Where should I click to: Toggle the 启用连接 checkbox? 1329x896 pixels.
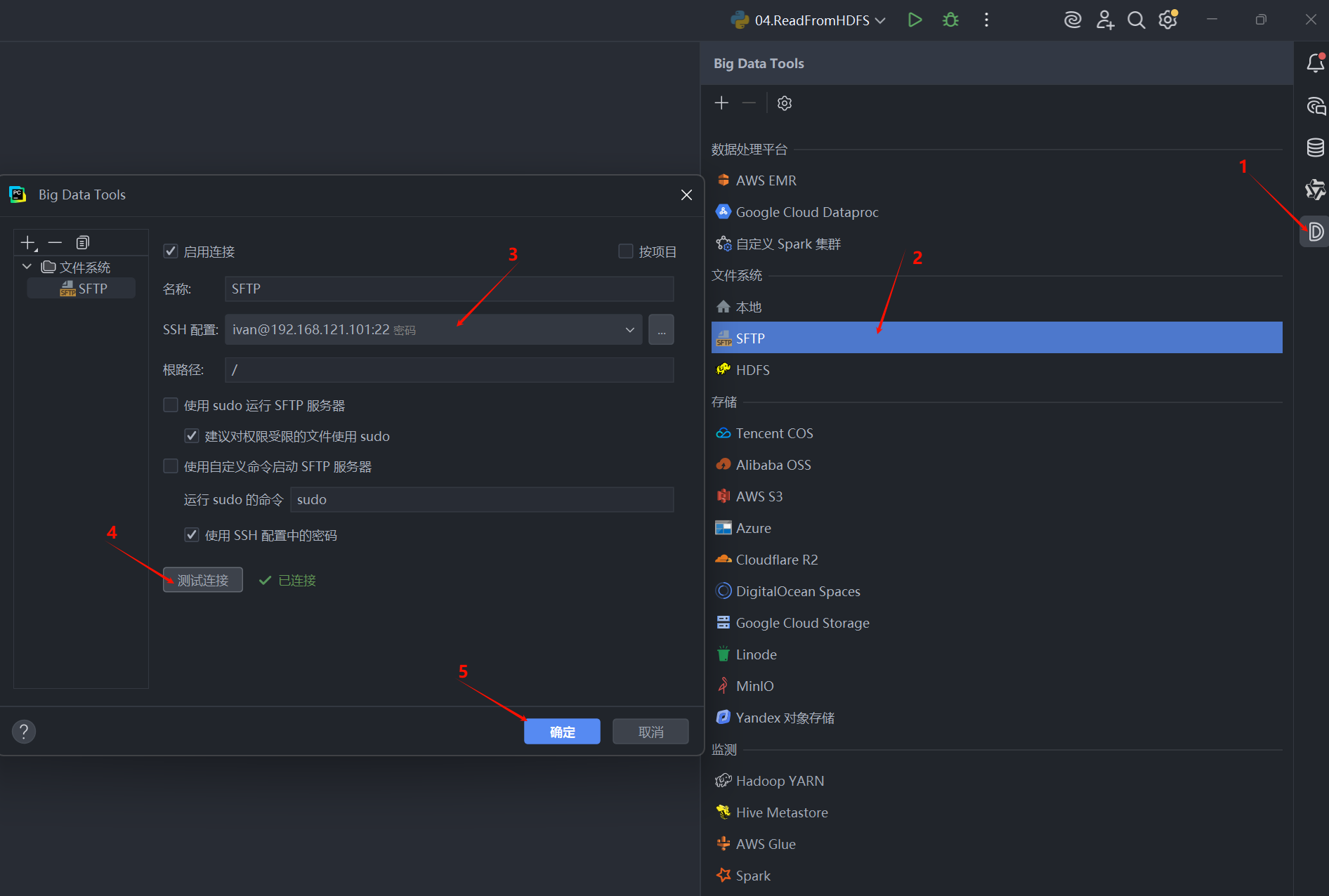pos(171,251)
